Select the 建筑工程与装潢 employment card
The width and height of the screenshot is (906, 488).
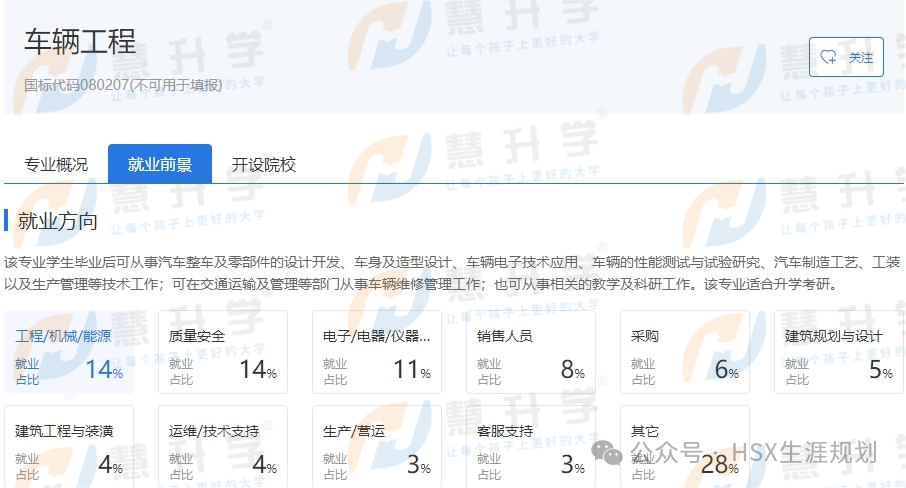pyautogui.click(x=69, y=447)
